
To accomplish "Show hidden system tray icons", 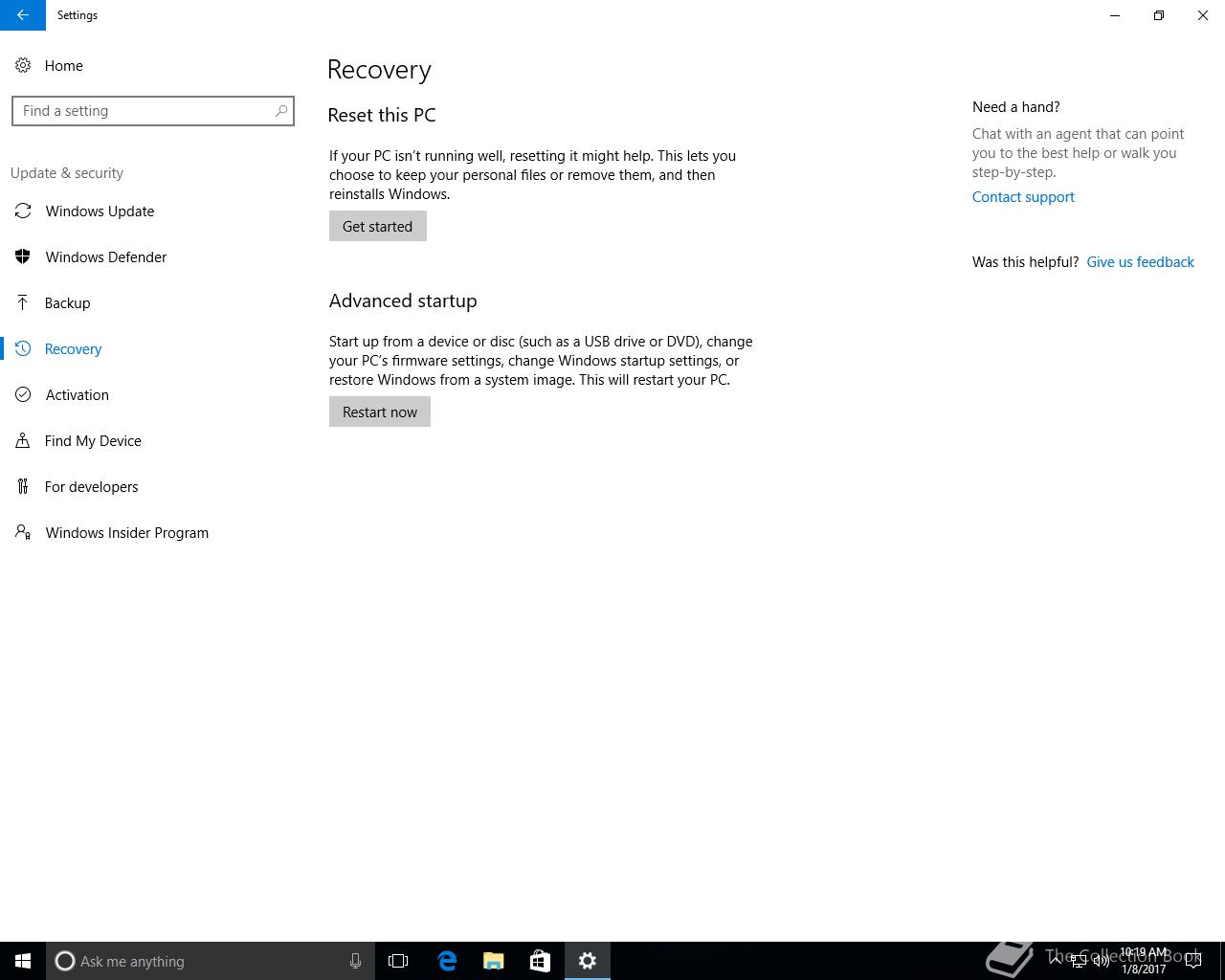I will pos(1056,961).
